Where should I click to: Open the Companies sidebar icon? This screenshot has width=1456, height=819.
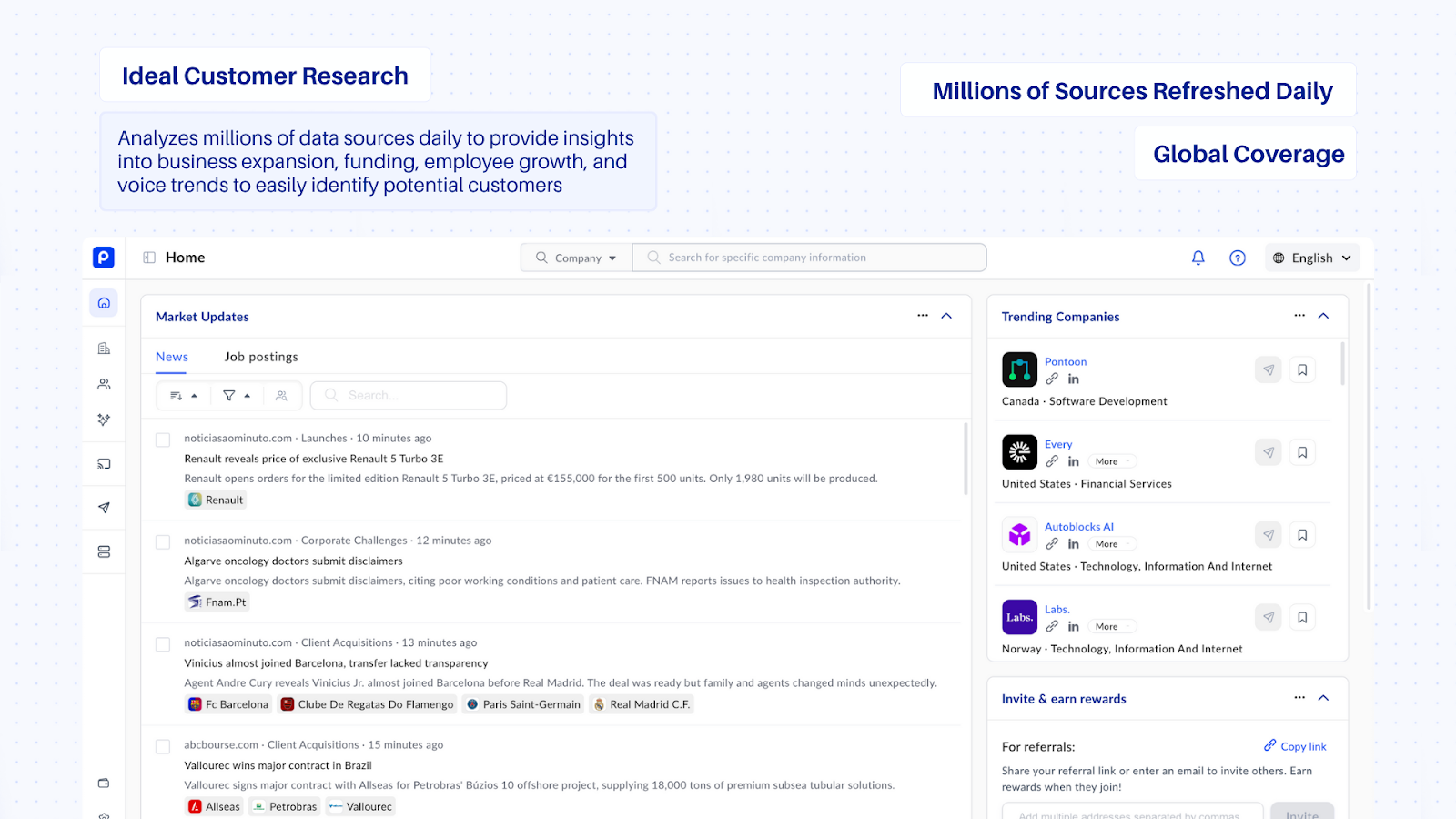[103, 348]
